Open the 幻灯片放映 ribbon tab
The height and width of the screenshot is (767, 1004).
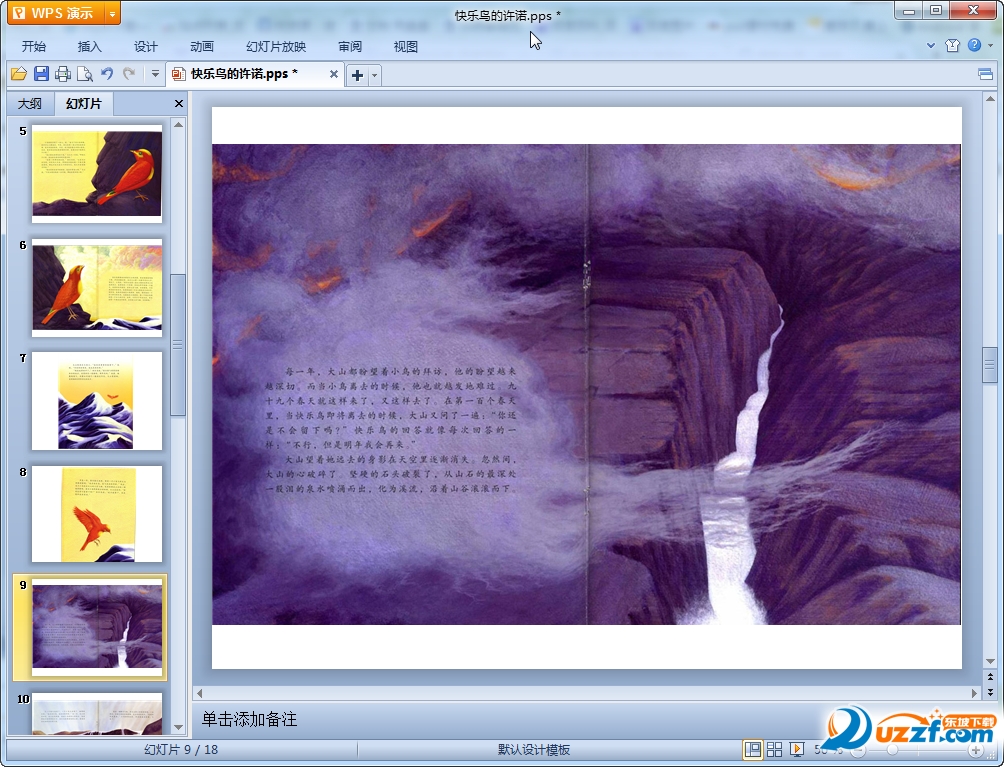click(x=276, y=47)
